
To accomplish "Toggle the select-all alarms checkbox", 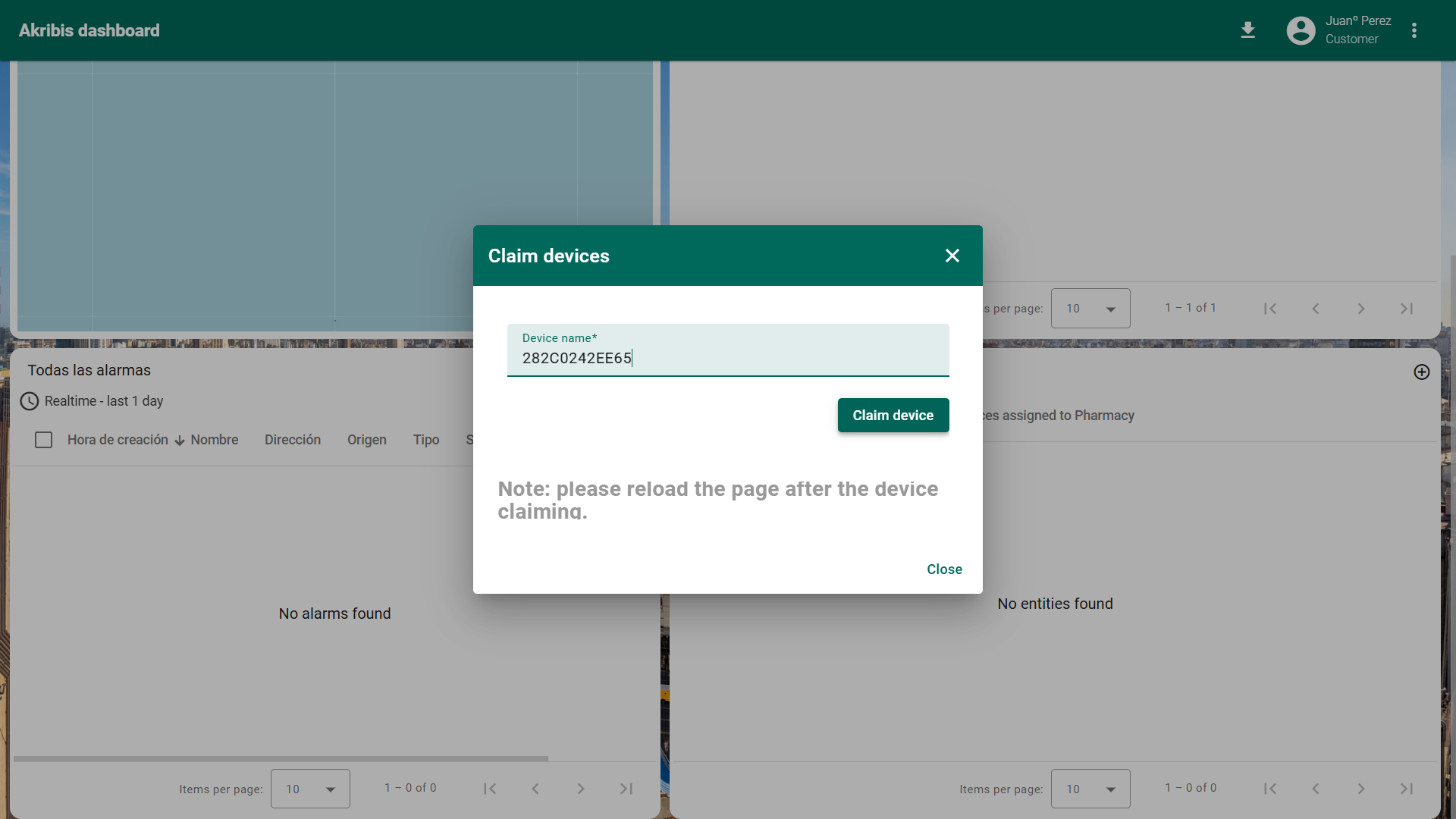I will 44,440.
